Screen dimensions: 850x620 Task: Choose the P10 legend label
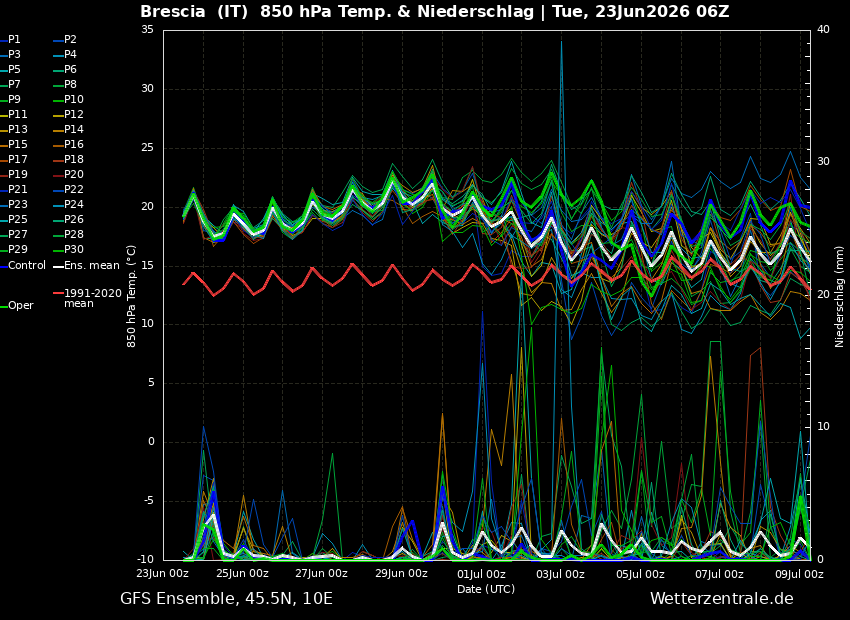pos(74,99)
